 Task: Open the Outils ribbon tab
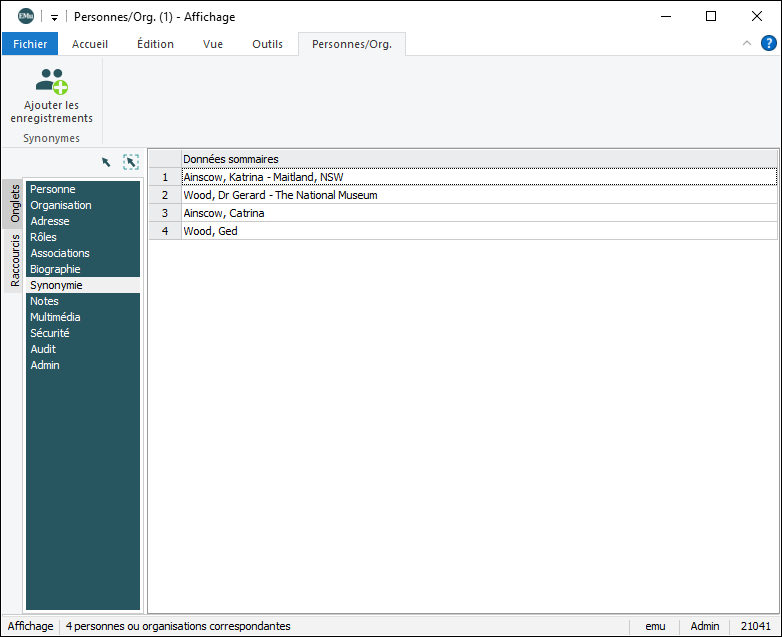267,44
